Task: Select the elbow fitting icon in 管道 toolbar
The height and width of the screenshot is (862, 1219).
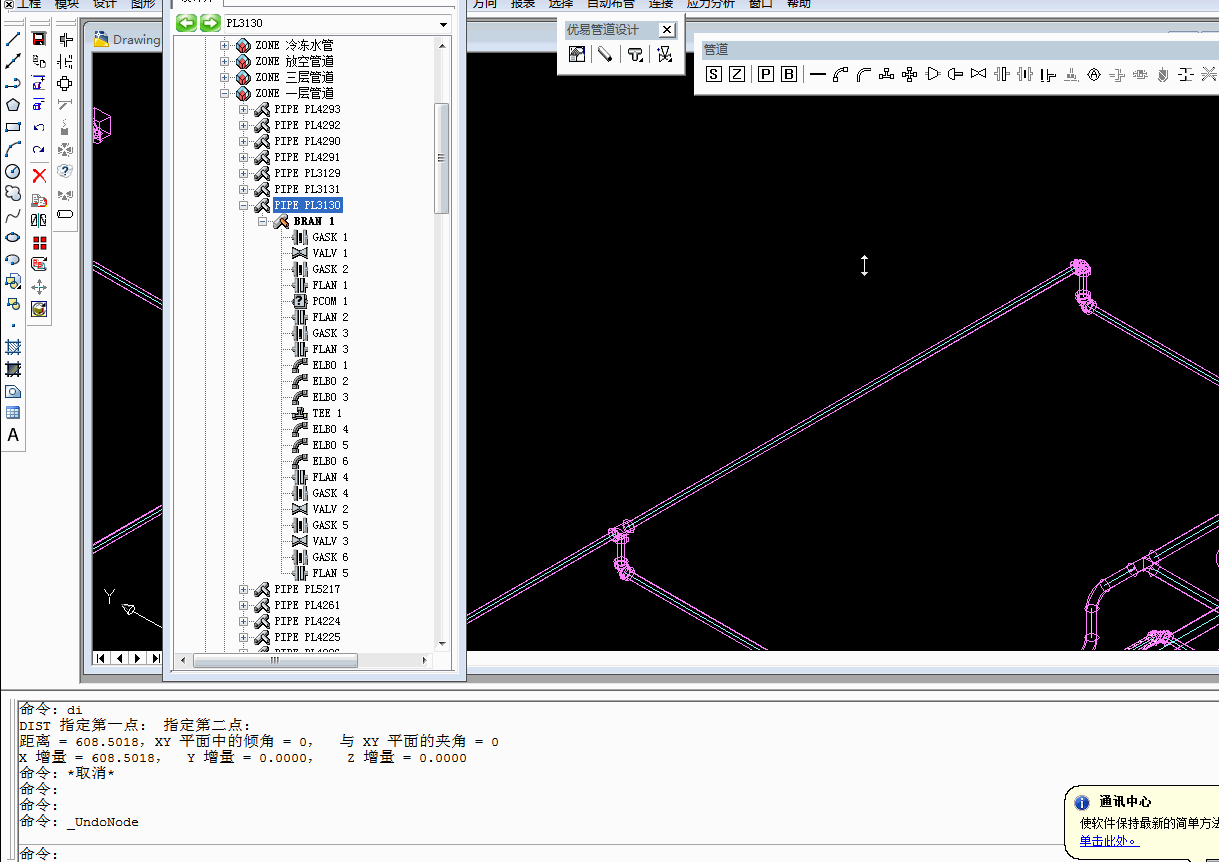Action: pyautogui.click(x=840, y=74)
